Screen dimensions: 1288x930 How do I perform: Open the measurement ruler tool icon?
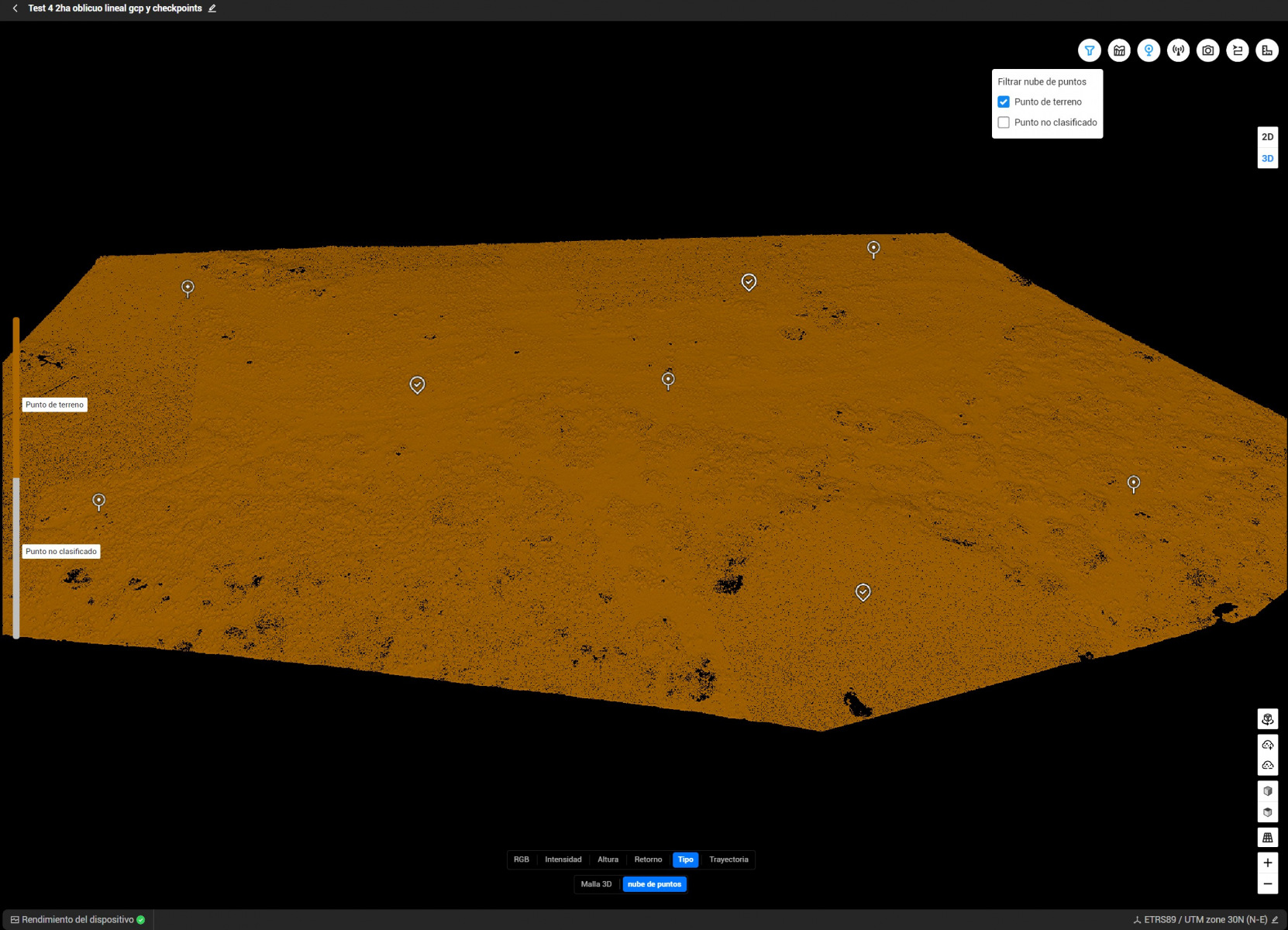[1267, 50]
